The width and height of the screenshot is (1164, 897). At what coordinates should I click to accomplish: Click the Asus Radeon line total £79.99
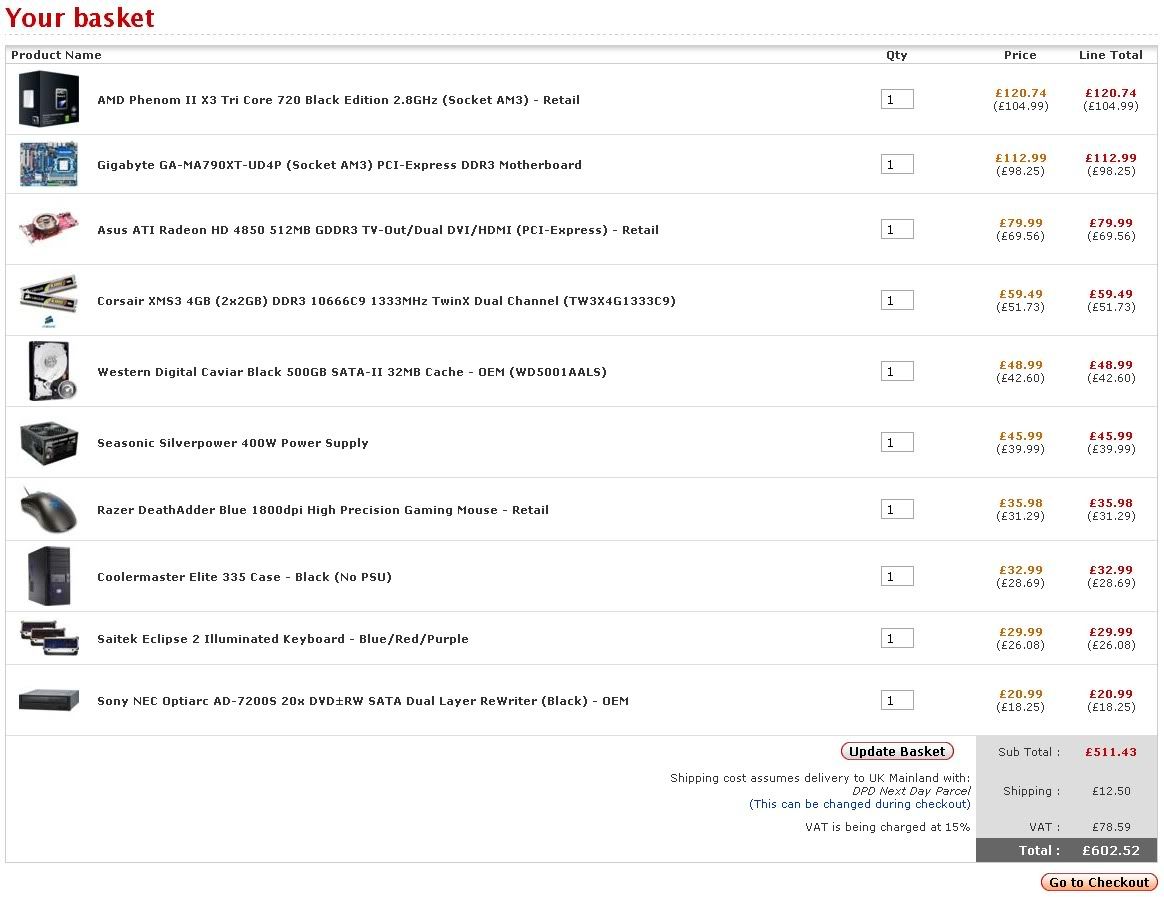[x=1111, y=223]
